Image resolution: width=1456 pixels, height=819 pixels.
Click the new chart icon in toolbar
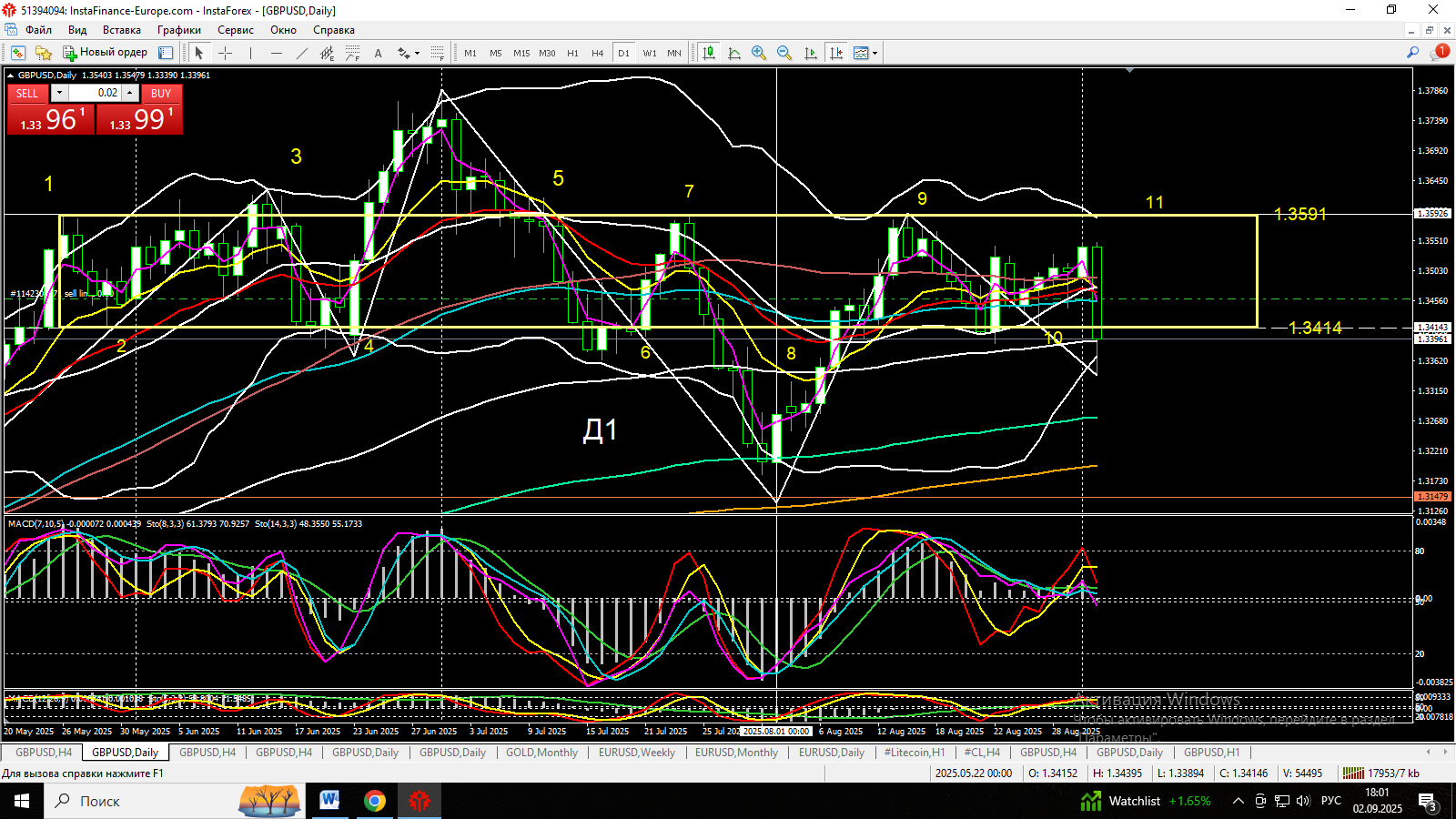18,53
